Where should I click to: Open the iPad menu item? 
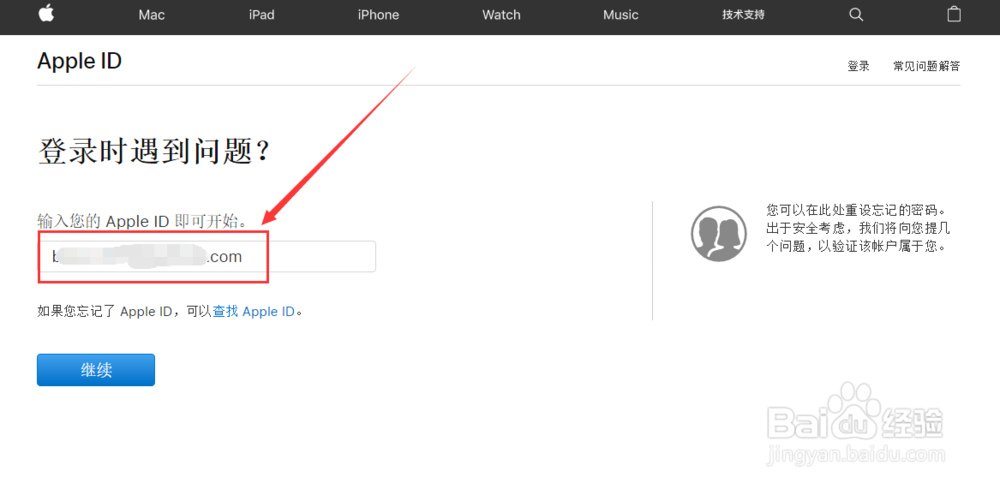[x=261, y=15]
